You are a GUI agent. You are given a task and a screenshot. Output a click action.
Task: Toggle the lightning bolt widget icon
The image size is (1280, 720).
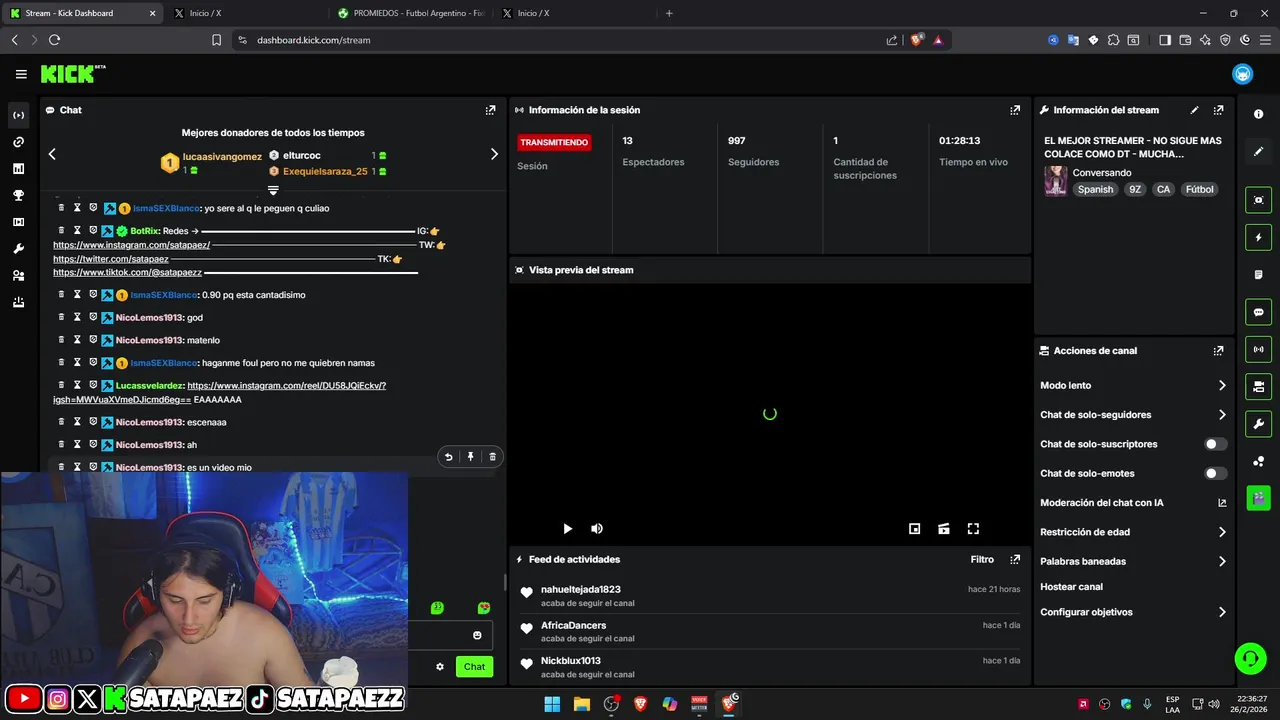[1258, 238]
